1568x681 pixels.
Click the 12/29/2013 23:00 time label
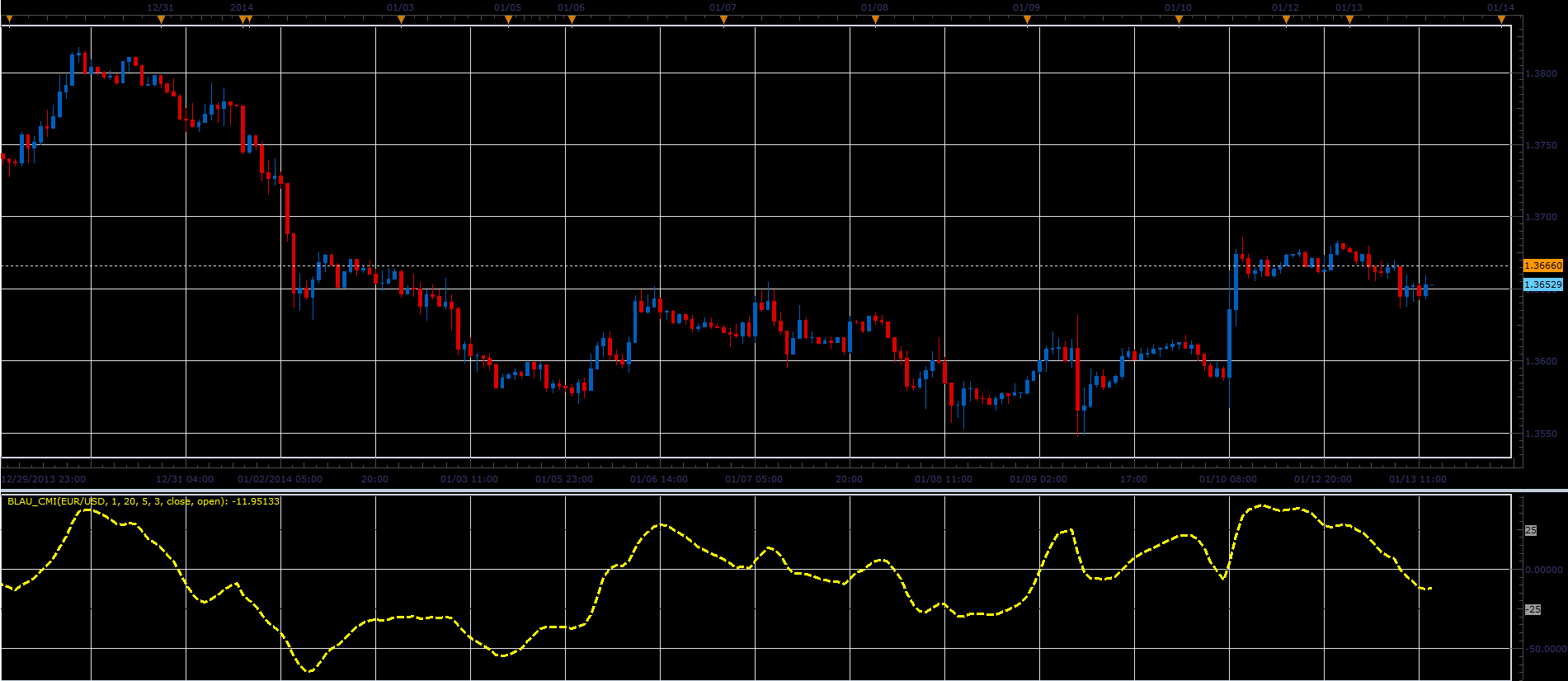click(44, 479)
